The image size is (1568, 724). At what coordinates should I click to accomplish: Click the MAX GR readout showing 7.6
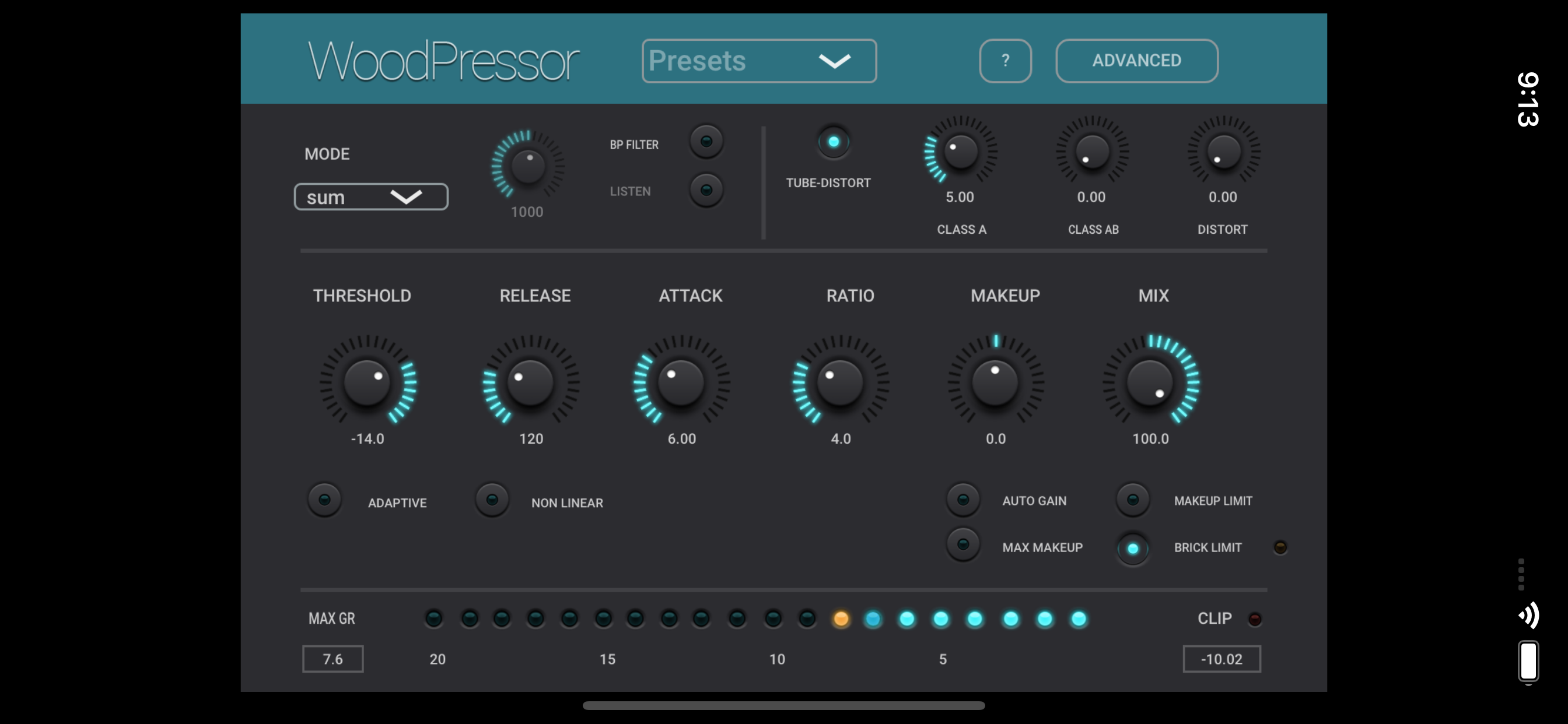332,658
